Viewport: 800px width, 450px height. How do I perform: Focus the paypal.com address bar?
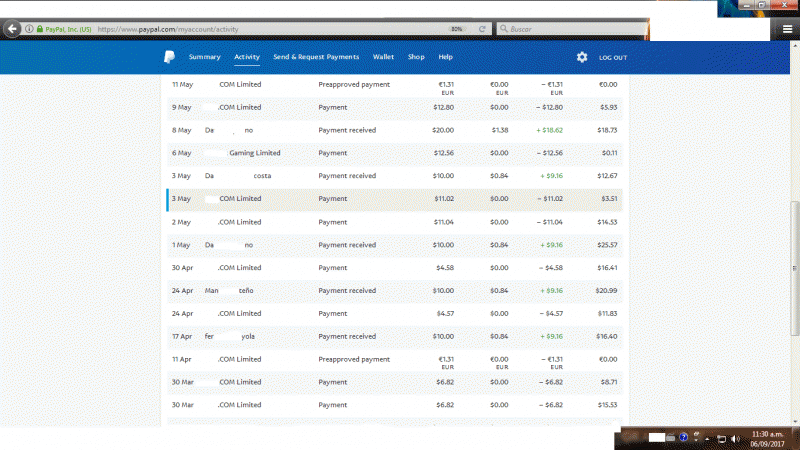tap(270, 29)
